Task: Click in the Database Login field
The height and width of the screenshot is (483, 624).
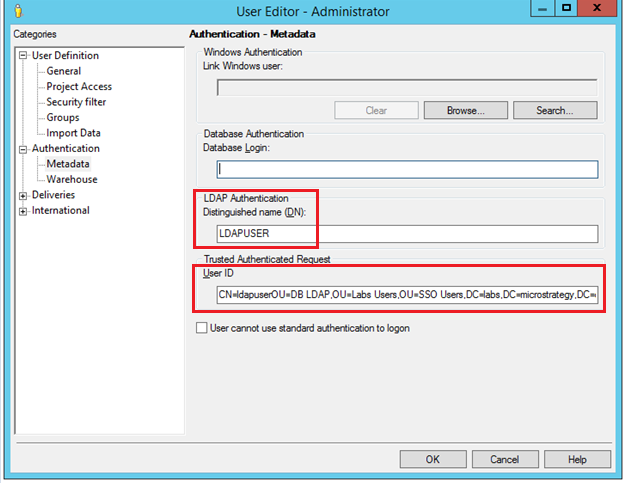Action: pyautogui.click(x=407, y=170)
